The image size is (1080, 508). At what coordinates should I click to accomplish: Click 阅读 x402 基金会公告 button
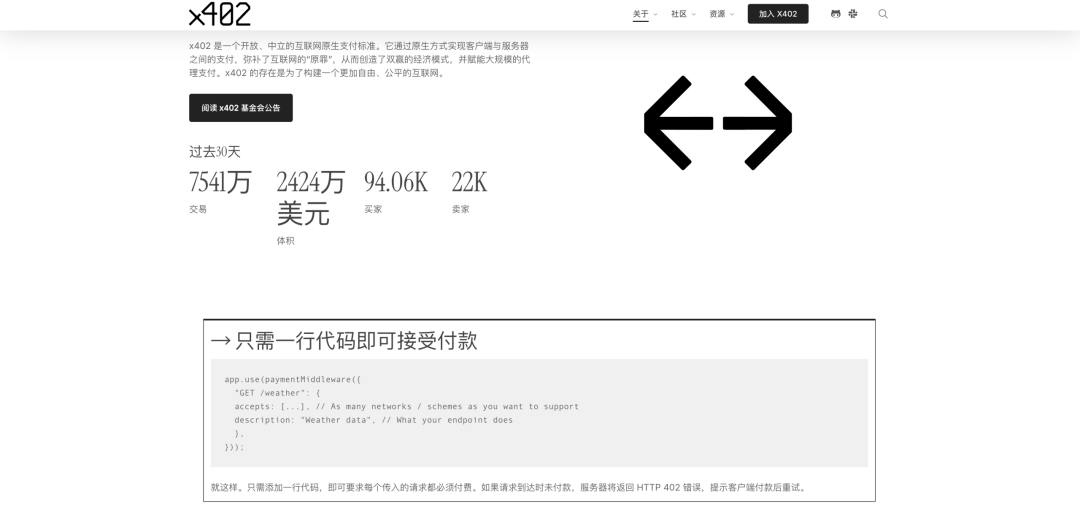(241, 108)
